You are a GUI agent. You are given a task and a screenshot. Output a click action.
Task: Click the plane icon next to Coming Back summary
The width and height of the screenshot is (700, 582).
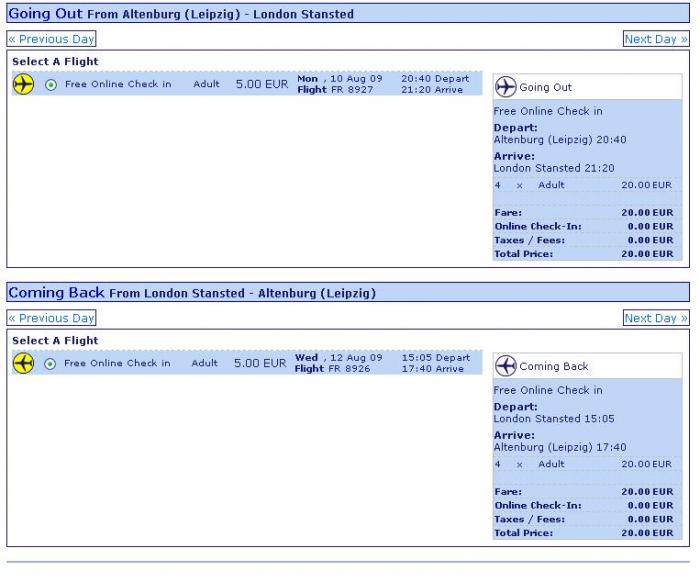[x=506, y=366]
